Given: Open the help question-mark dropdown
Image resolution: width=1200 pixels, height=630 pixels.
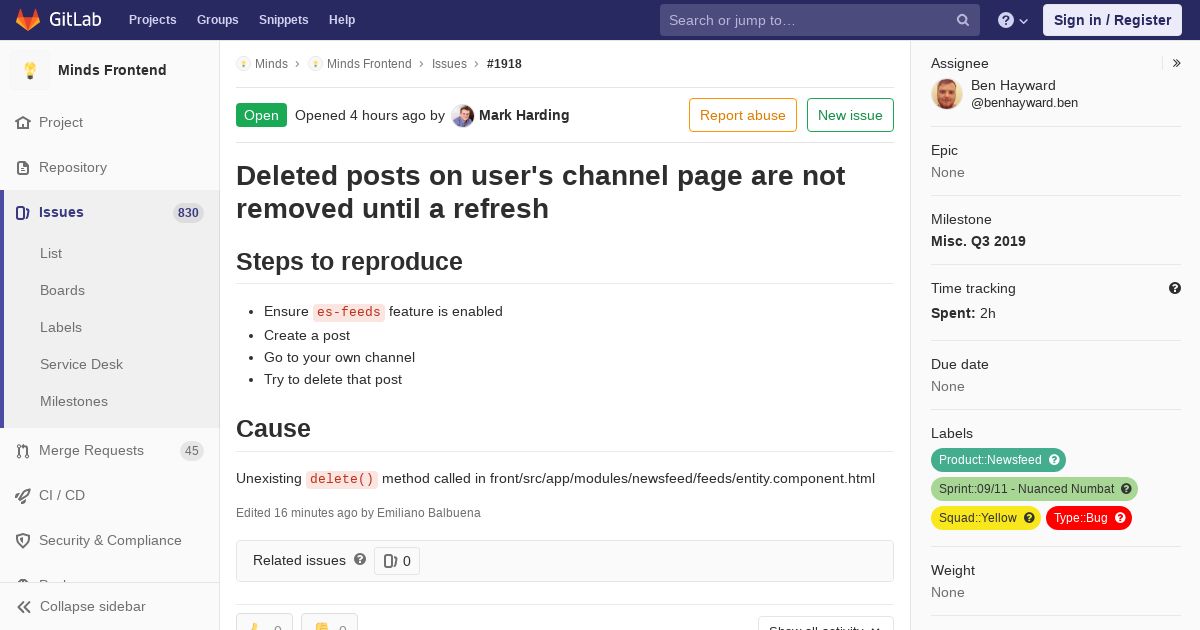Looking at the screenshot, I should 1013,20.
